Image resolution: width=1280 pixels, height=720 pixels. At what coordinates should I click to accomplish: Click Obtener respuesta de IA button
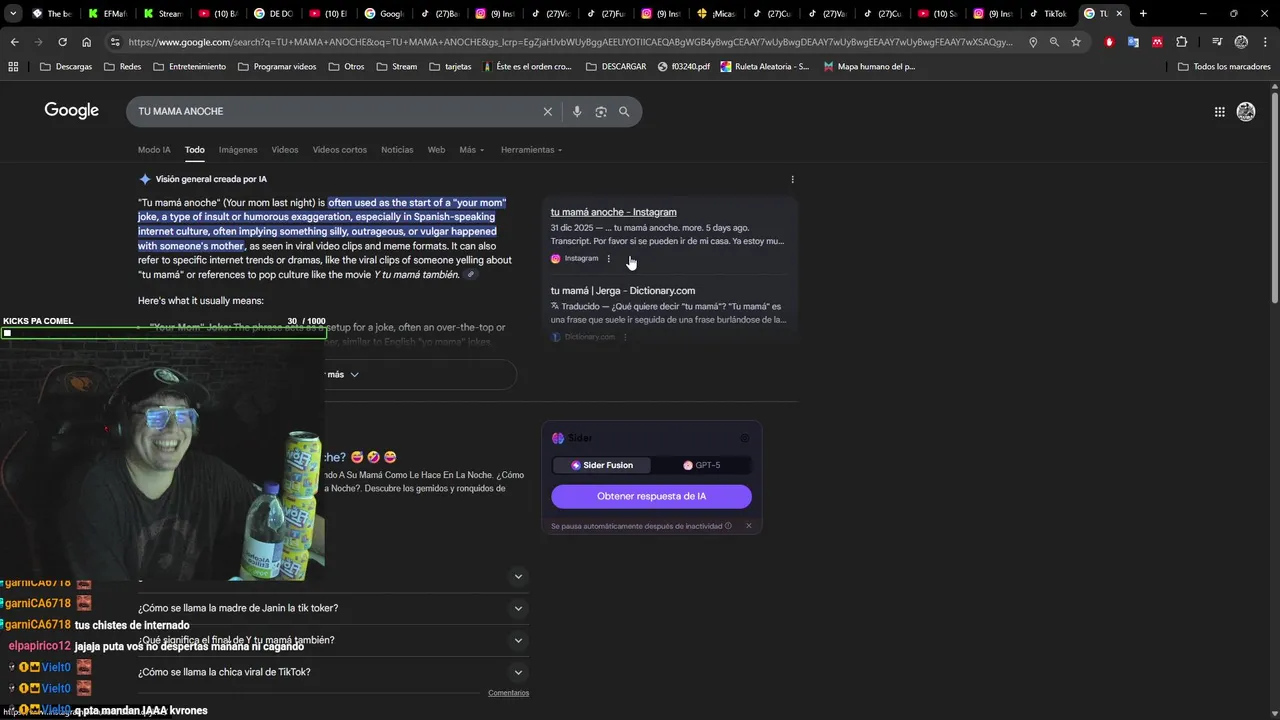(651, 496)
